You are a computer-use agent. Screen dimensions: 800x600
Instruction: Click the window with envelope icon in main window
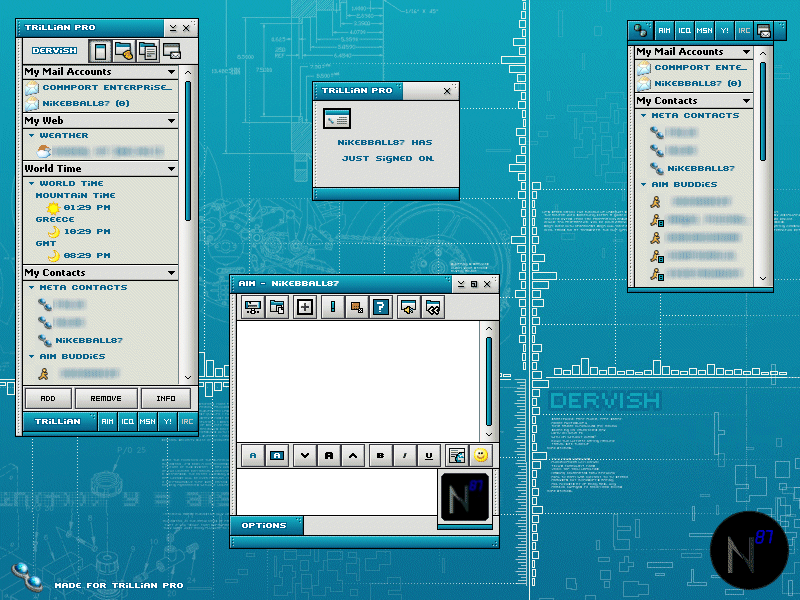tap(172, 52)
